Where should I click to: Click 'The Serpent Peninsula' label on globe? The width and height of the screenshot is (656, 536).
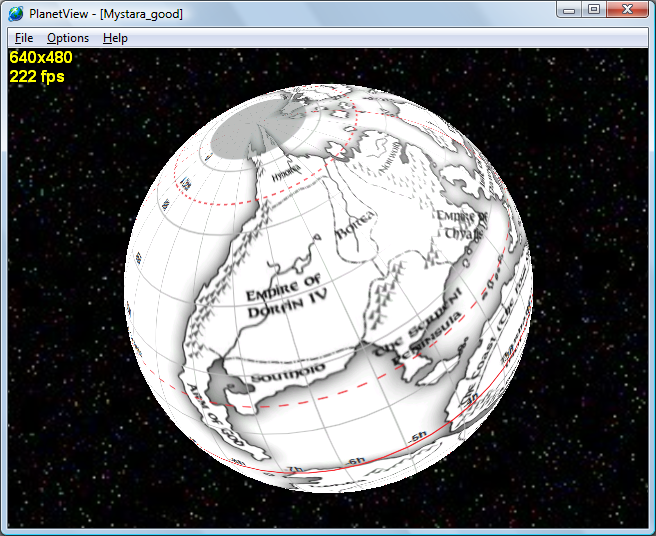416,327
